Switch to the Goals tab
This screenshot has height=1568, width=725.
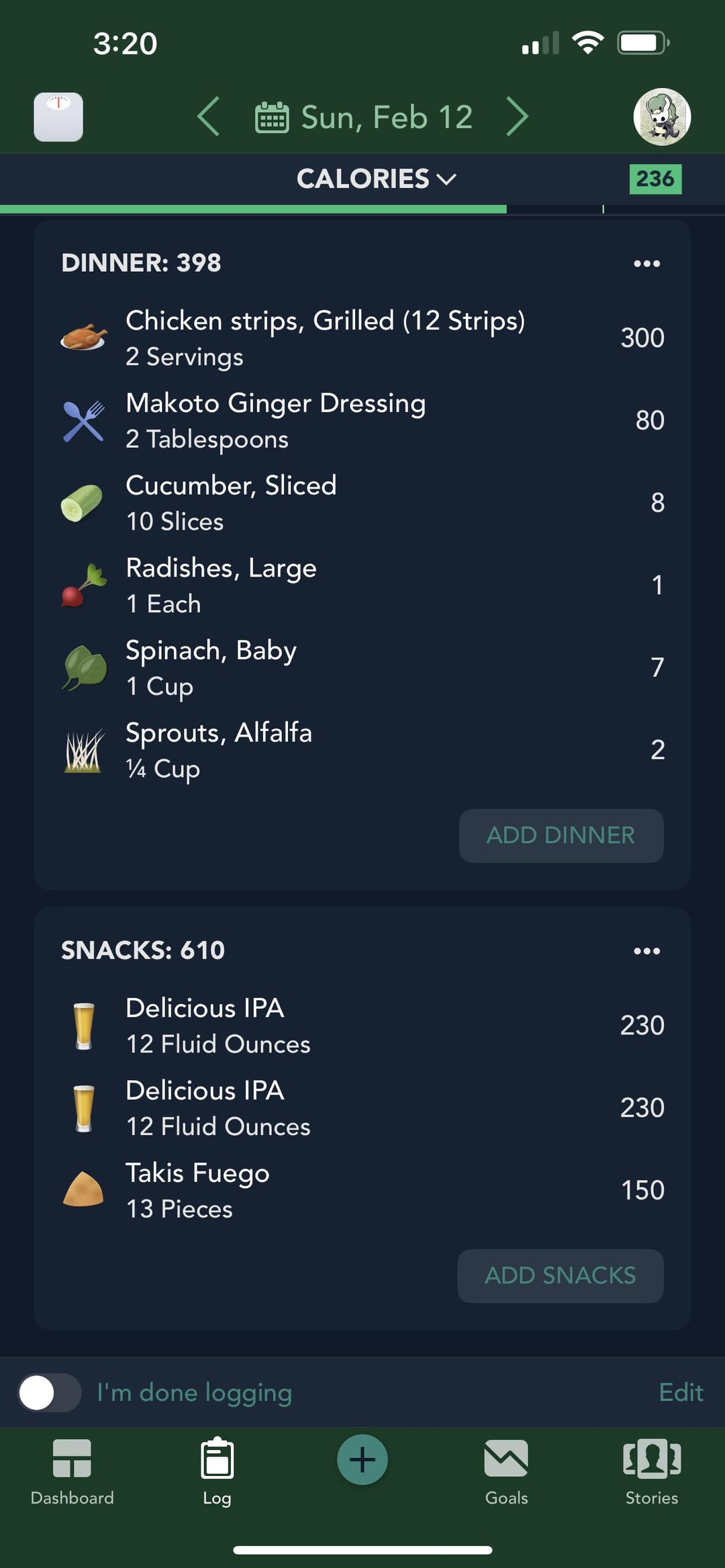click(506, 1471)
